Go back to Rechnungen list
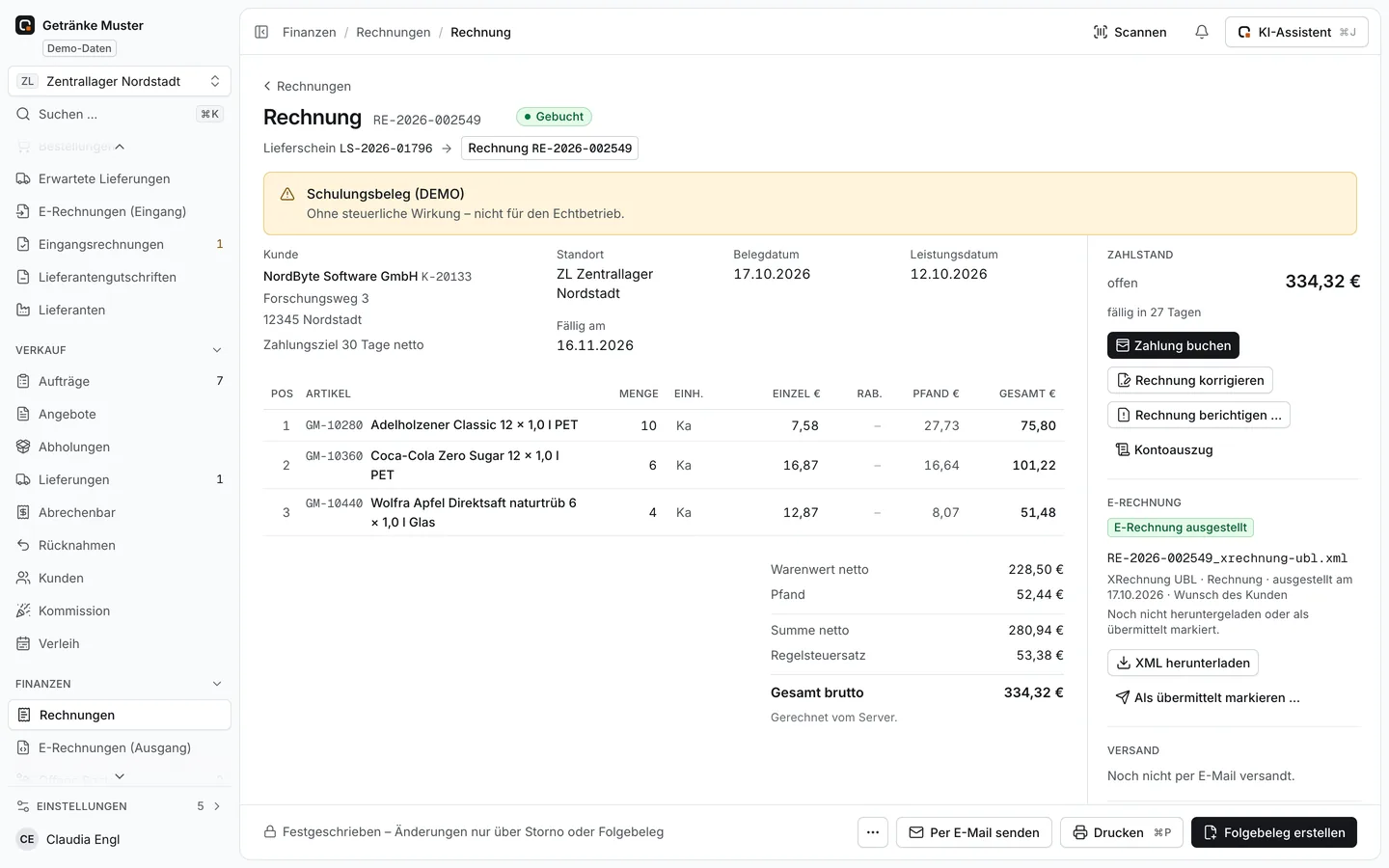Screen dimensions: 1389x868 [308, 86]
